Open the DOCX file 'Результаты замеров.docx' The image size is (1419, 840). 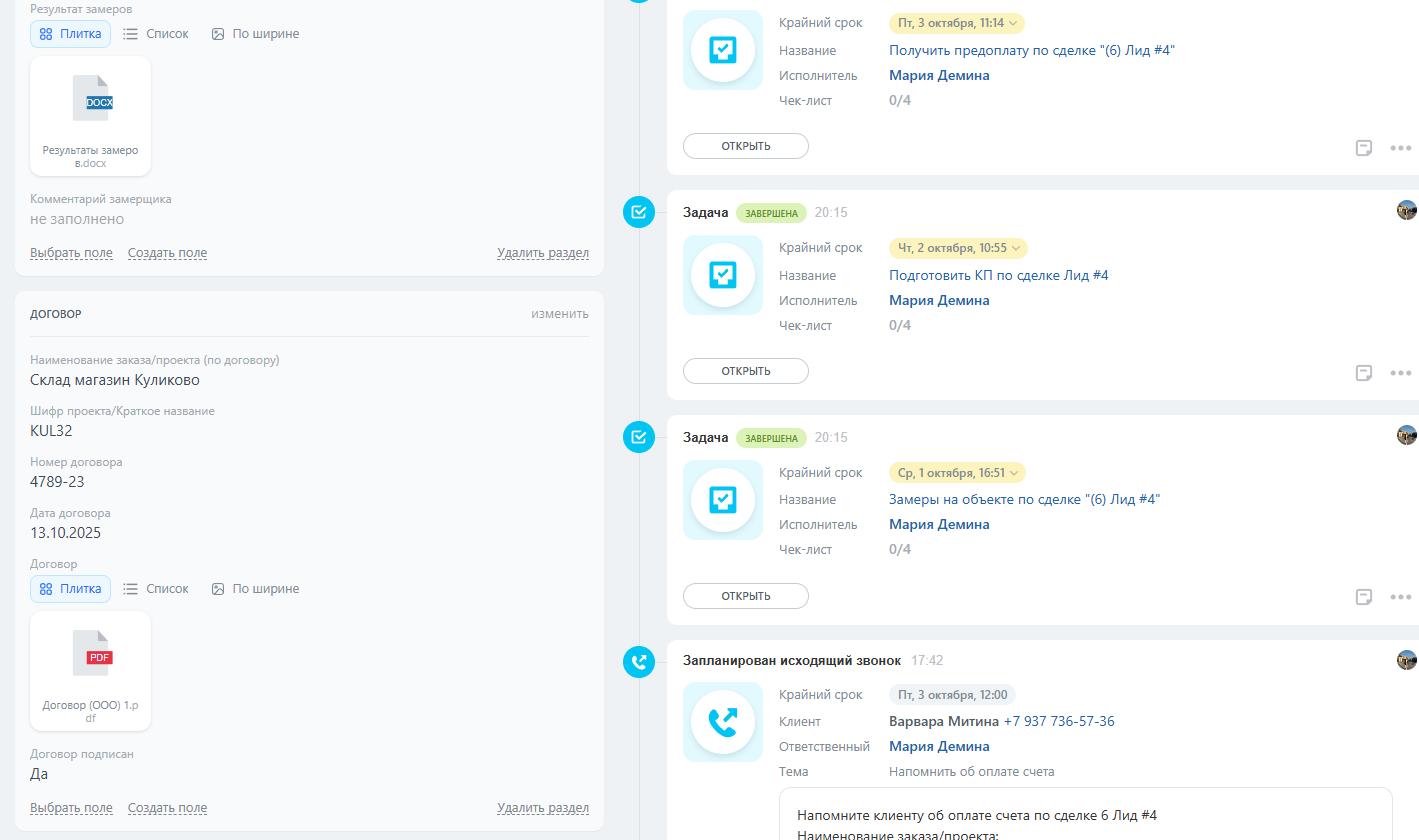click(91, 116)
